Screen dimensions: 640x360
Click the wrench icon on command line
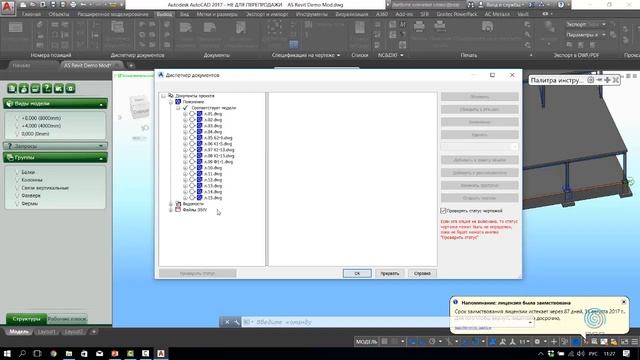point(236,322)
